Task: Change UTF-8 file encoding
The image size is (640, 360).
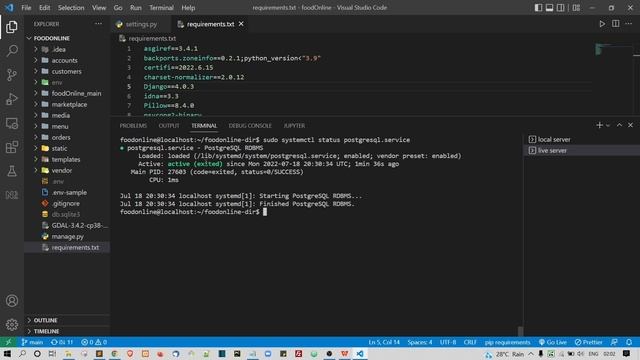Action: tap(448, 342)
